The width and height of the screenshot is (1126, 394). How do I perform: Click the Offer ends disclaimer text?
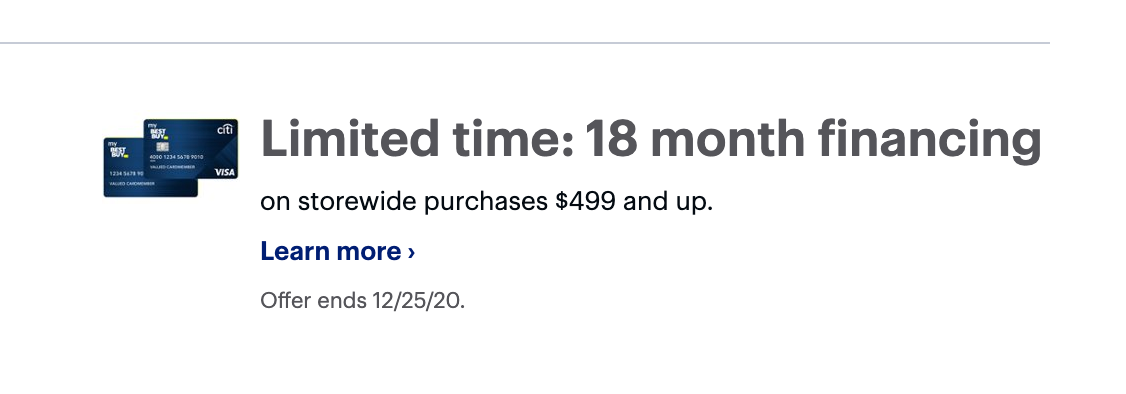click(363, 300)
